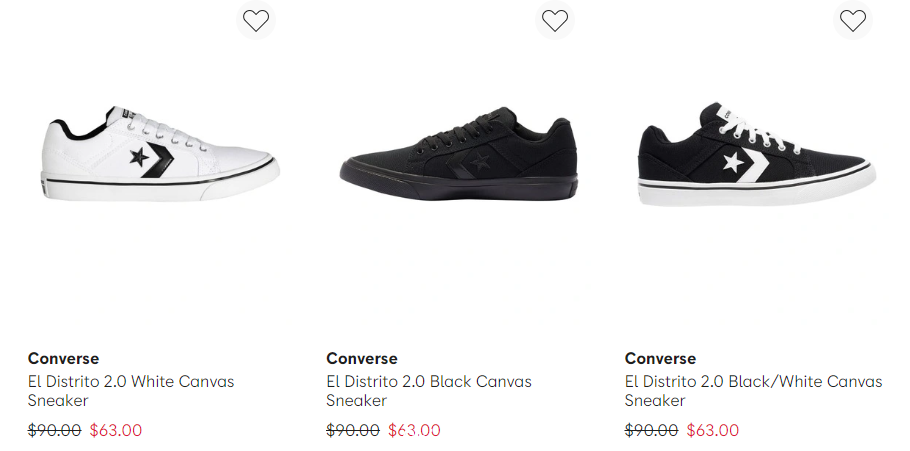
Task: Click $63.00 sale price of black/white sneaker
Action: pos(713,430)
